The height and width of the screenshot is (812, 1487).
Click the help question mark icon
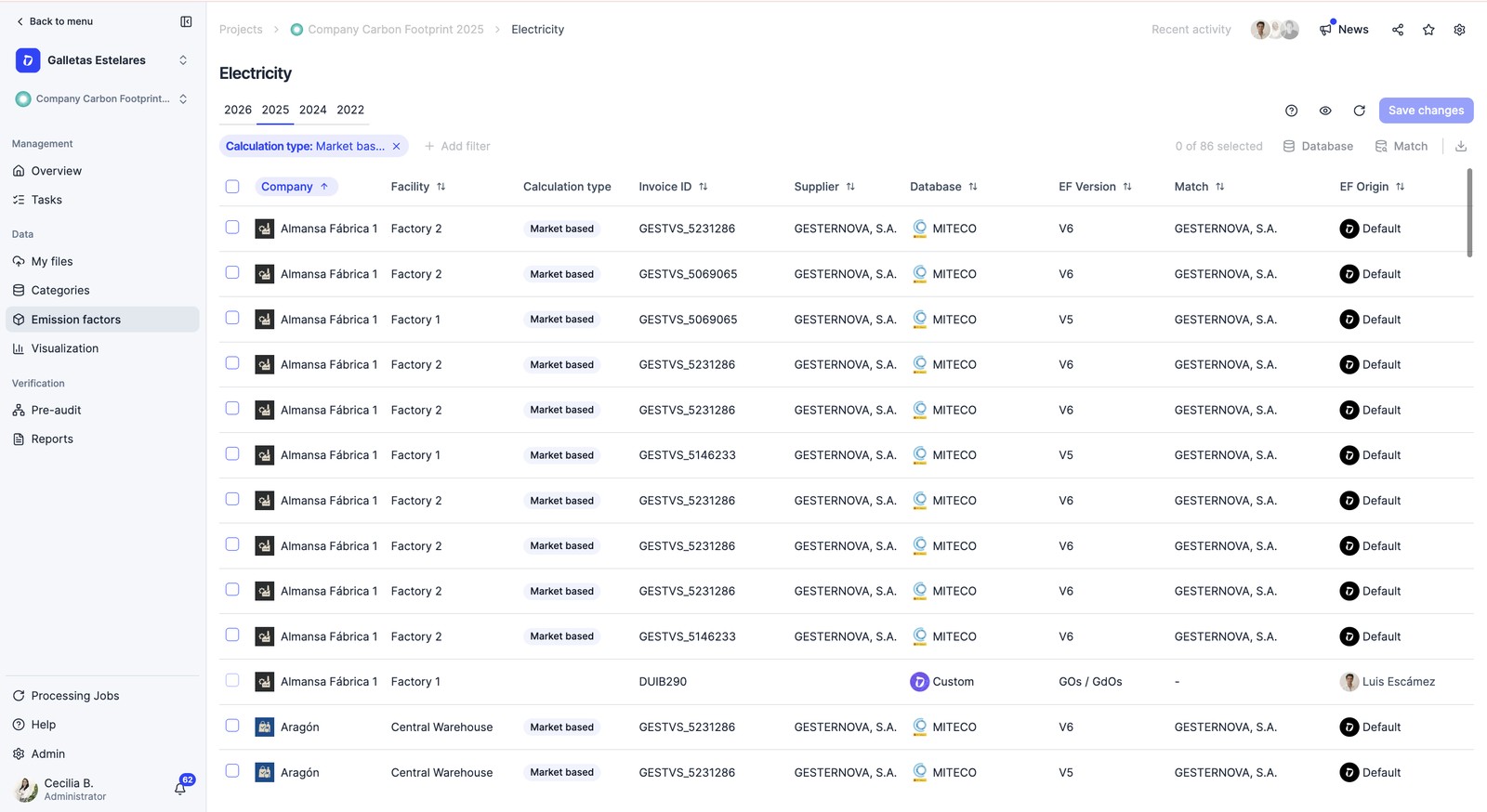coord(1291,111)
